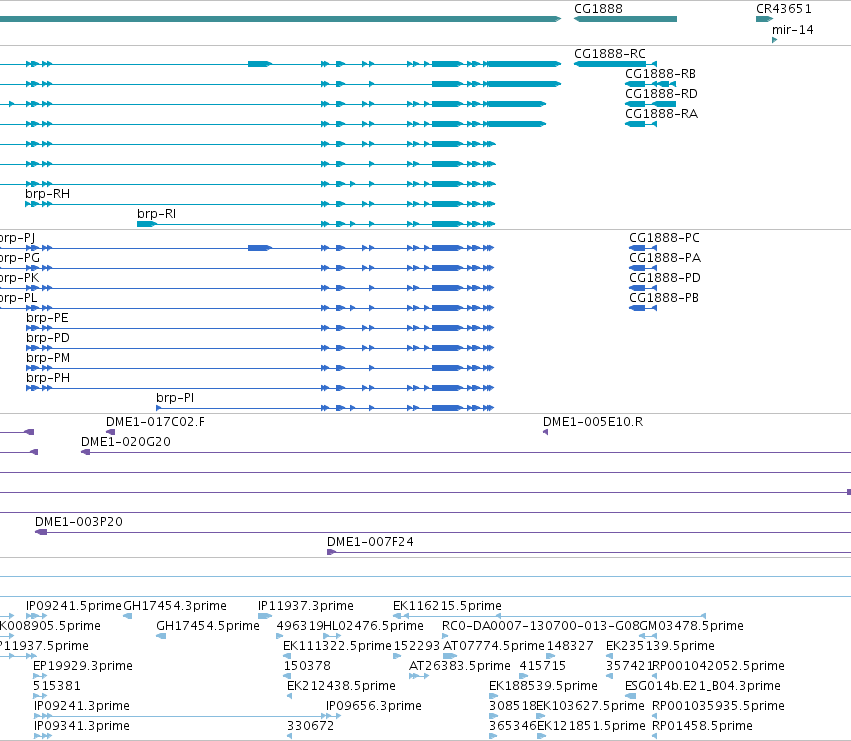Click the teal CG1888 gene bar
This screenshot has height=741, width=851.
[625, 19]
